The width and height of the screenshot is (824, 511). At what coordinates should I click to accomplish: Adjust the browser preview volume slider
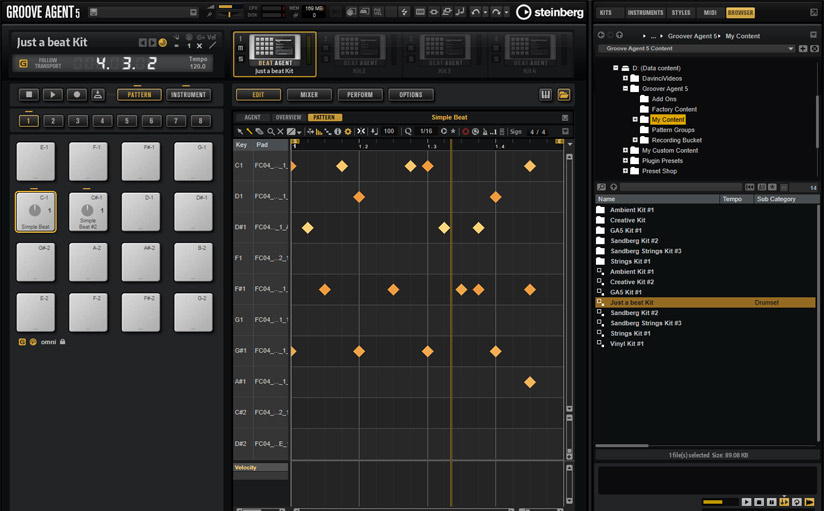pyautogui.click(x=719, y=502)
